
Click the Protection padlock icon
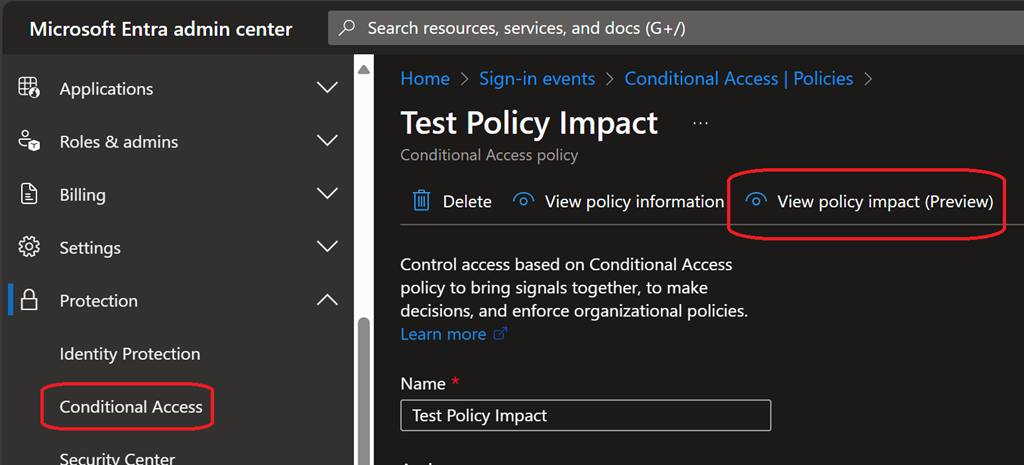pos(29,300)
